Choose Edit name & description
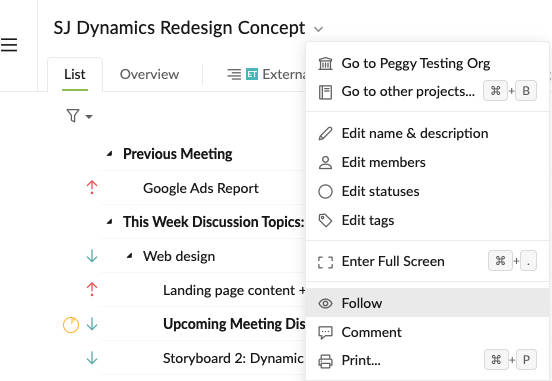 [x=427, y=133]
